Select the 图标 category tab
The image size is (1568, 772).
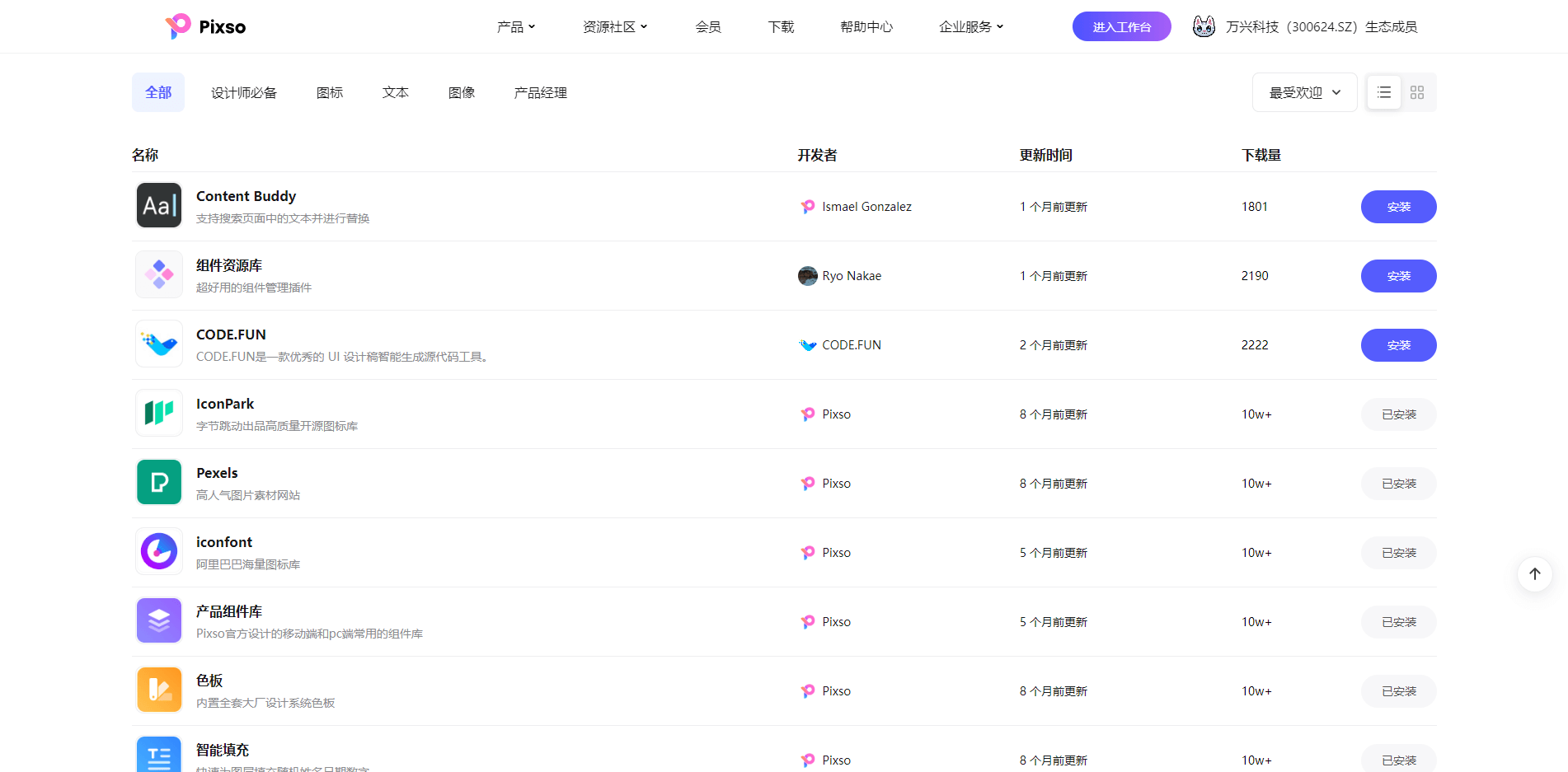point(330,92)
